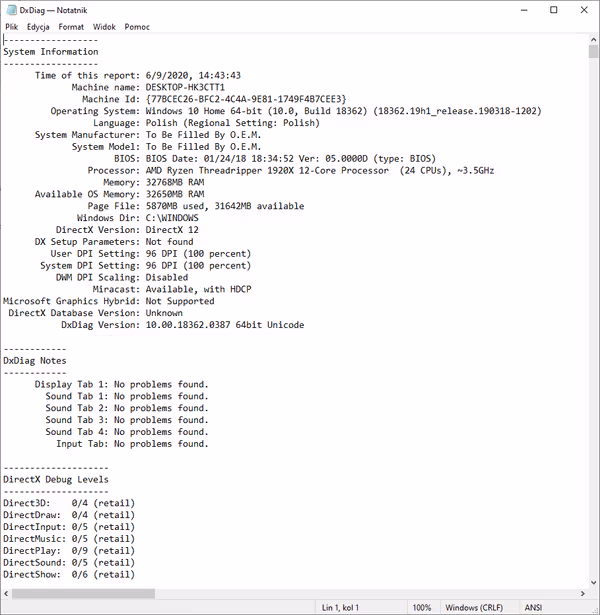Click the System DPI Setting value
The image size is (600, 615).
tap(198, 266)
